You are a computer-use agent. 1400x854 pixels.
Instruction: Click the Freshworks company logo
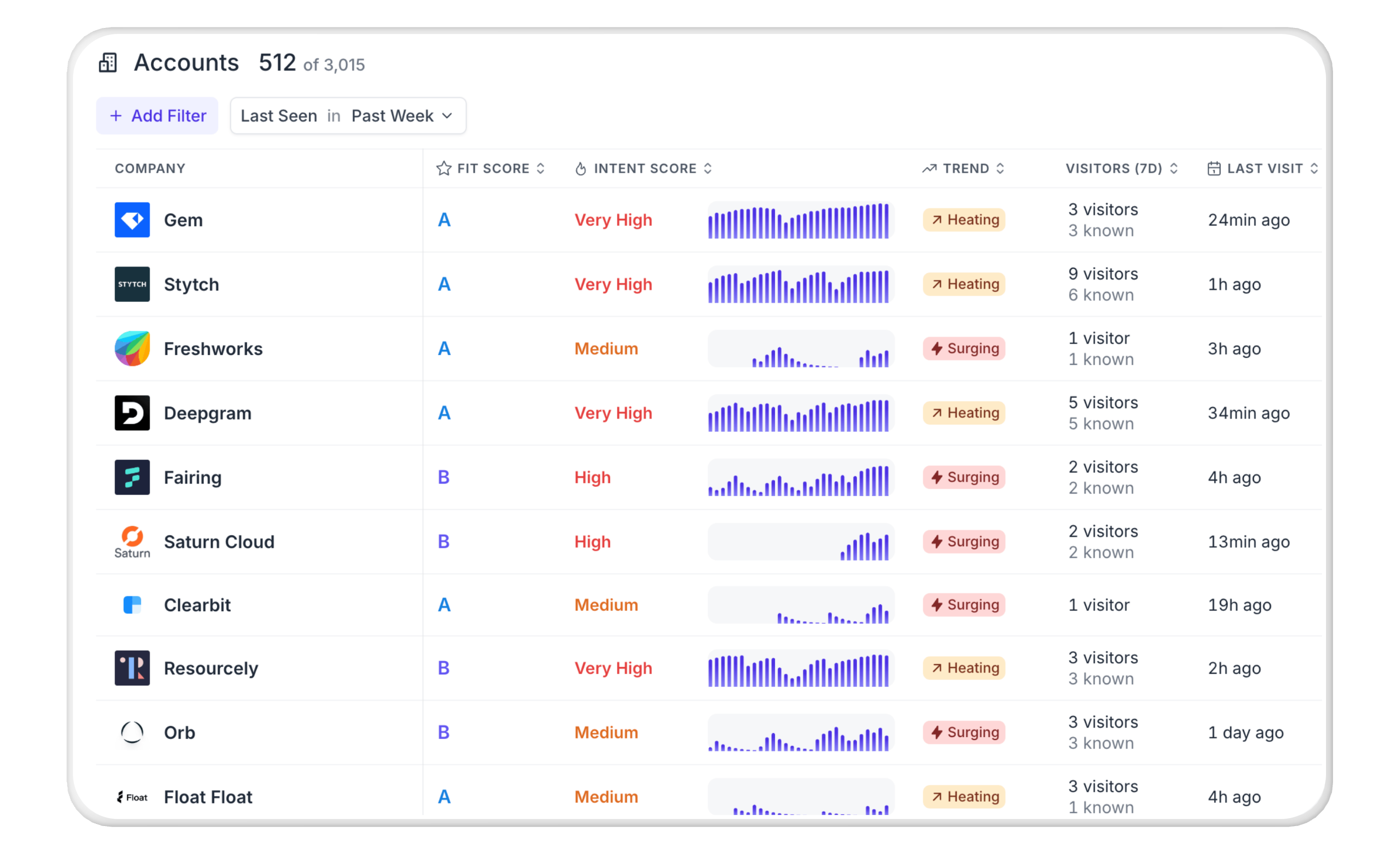pos(132,348)
